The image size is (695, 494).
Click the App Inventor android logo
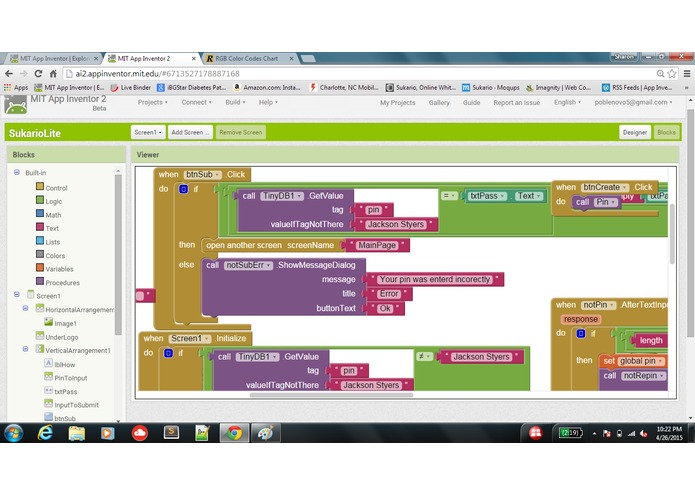(x=16, y=105)
